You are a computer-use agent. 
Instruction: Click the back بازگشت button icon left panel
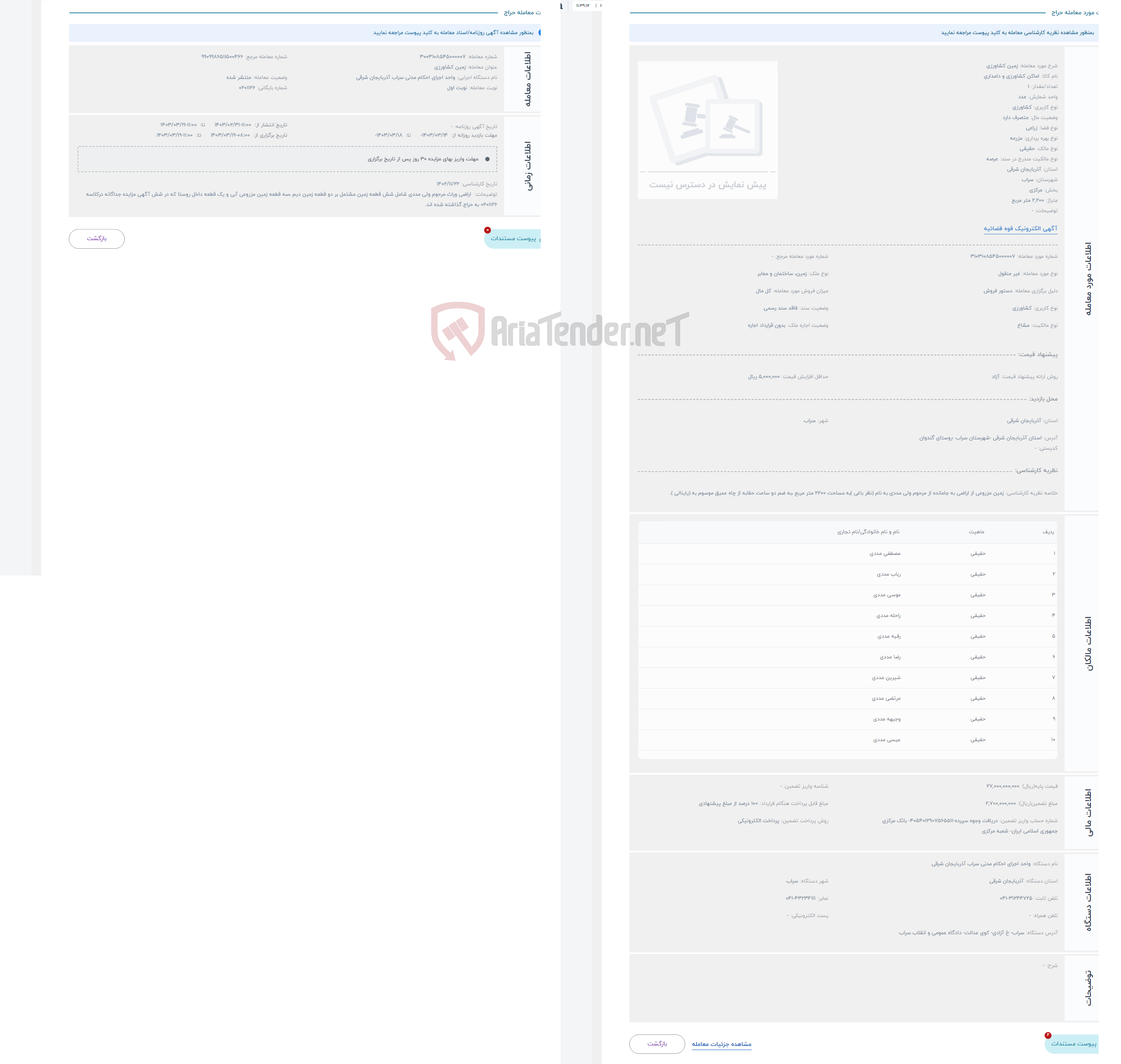pos(97,238)
